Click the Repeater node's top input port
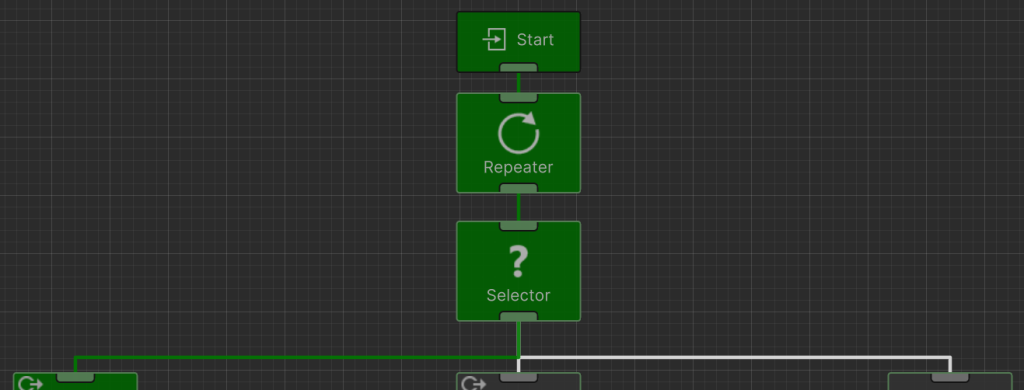 tap(519, 98)
